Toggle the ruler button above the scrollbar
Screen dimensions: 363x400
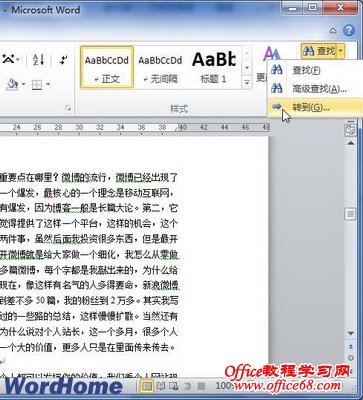350,130
